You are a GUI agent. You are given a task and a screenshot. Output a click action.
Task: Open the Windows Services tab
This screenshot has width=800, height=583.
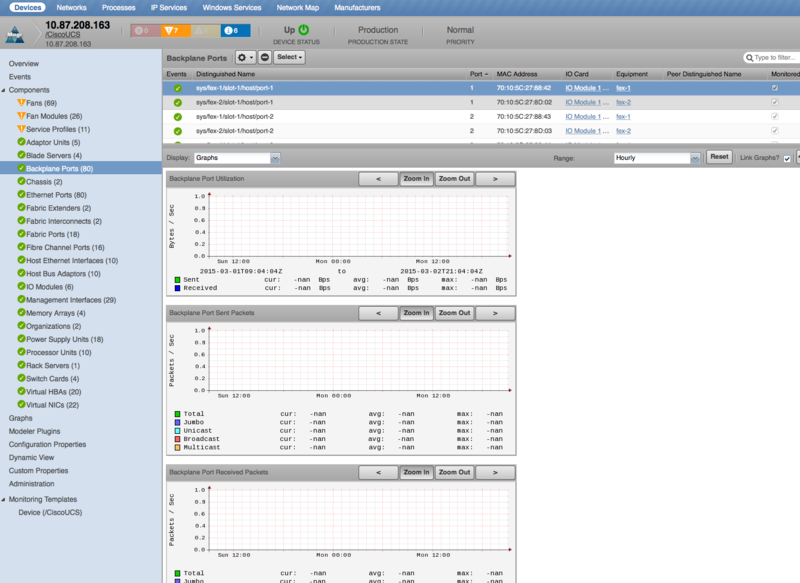[x=232, y=8]
